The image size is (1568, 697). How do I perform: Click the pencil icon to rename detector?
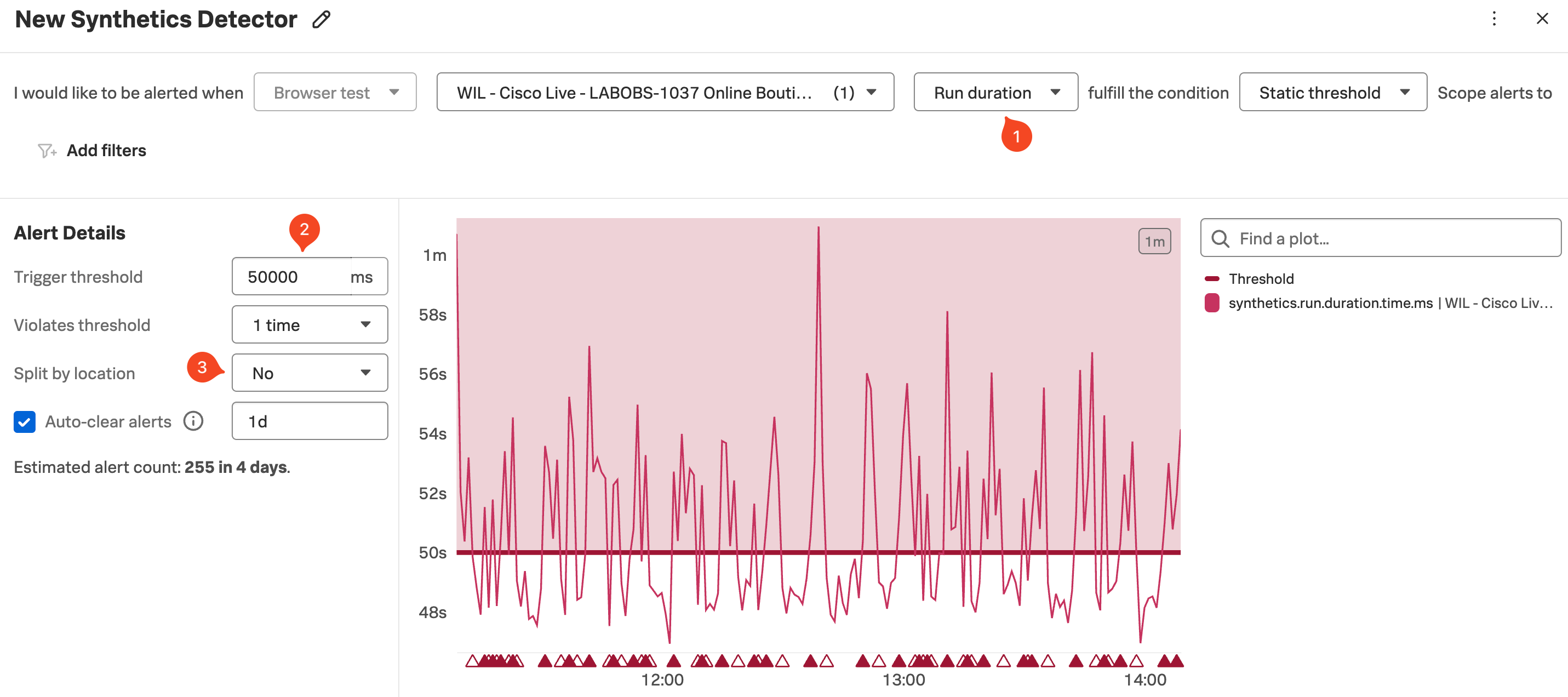tap(322, 20)
